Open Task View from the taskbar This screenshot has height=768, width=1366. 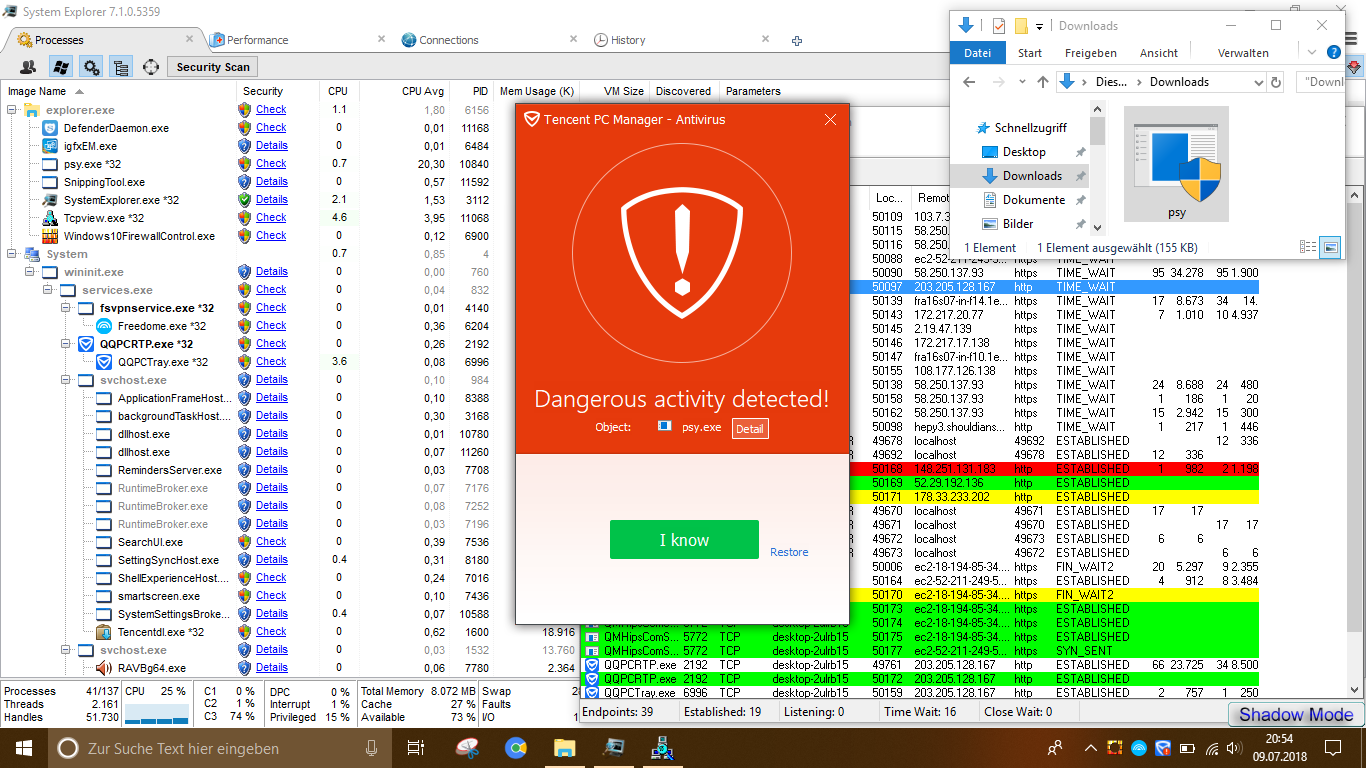pos(416,748)
